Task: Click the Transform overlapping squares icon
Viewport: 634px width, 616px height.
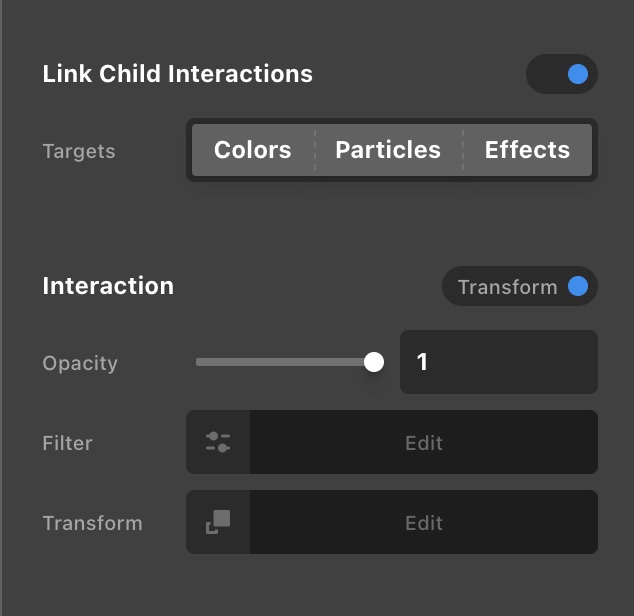Action: click(218, 522)
